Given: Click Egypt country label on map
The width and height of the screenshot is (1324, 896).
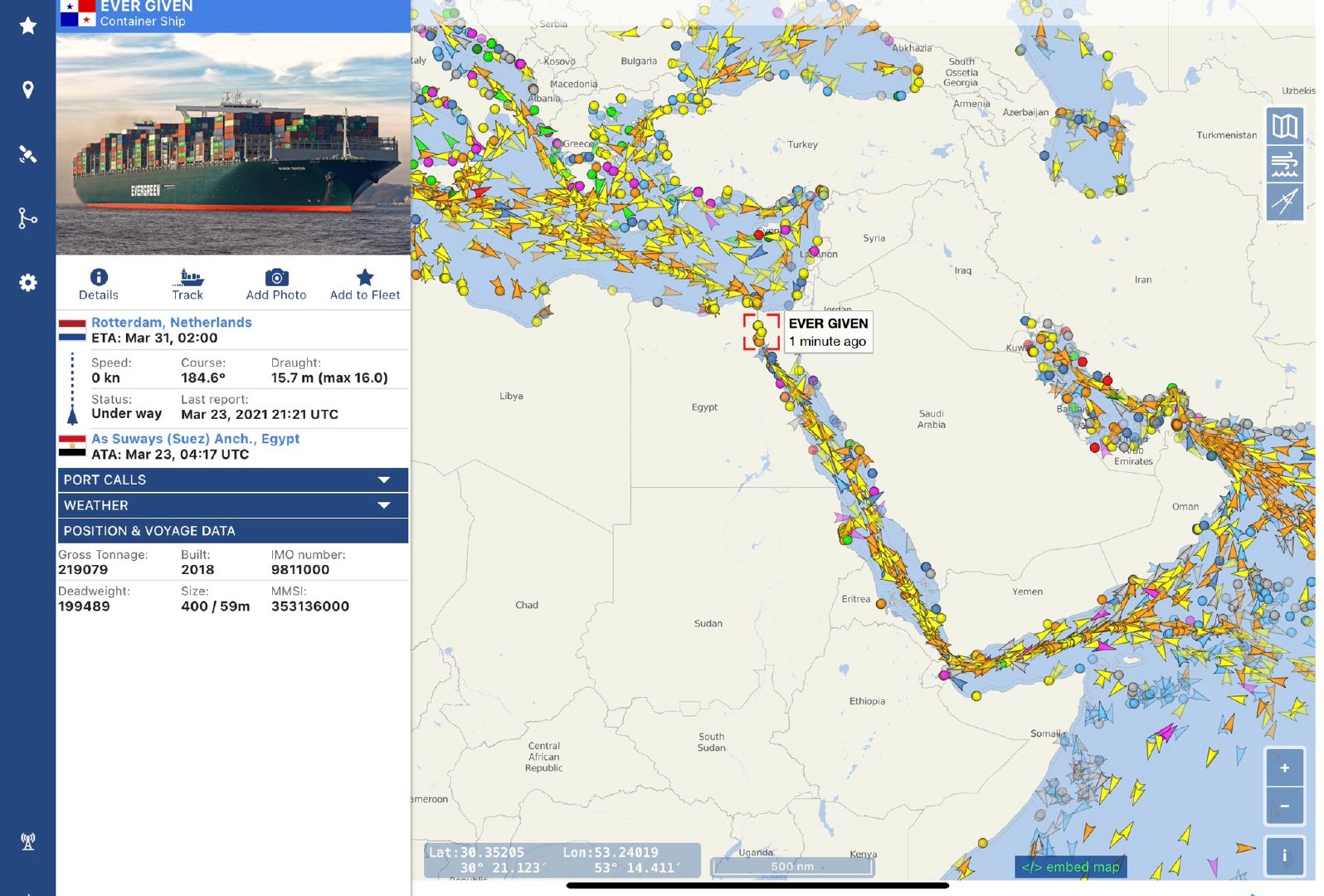Looking at the screenshot, I should [x=704, y=407].
